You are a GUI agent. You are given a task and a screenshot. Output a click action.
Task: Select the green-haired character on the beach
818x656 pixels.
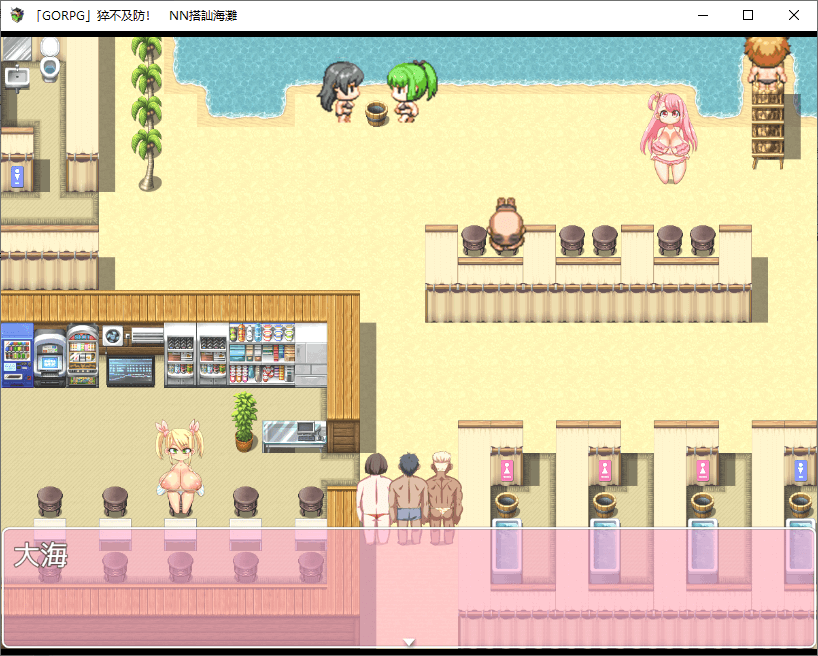click(x=410, y=91)
